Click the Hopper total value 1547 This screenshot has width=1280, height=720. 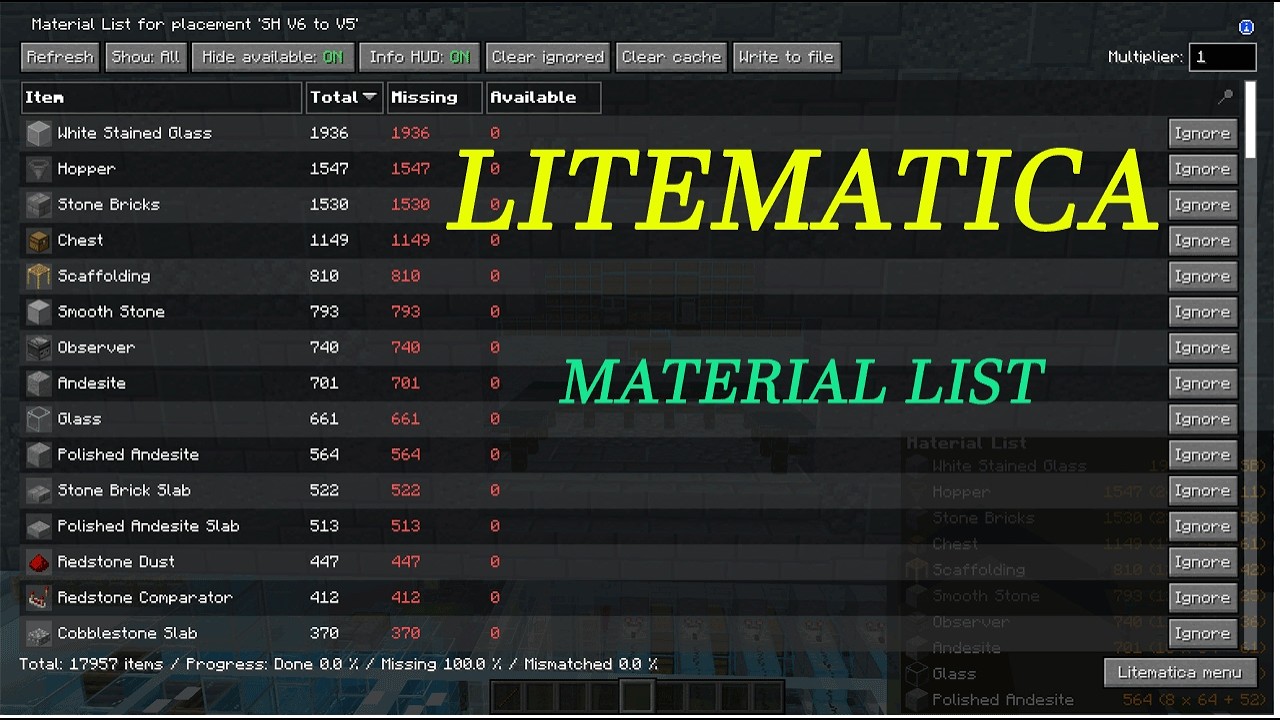[329, 169]
